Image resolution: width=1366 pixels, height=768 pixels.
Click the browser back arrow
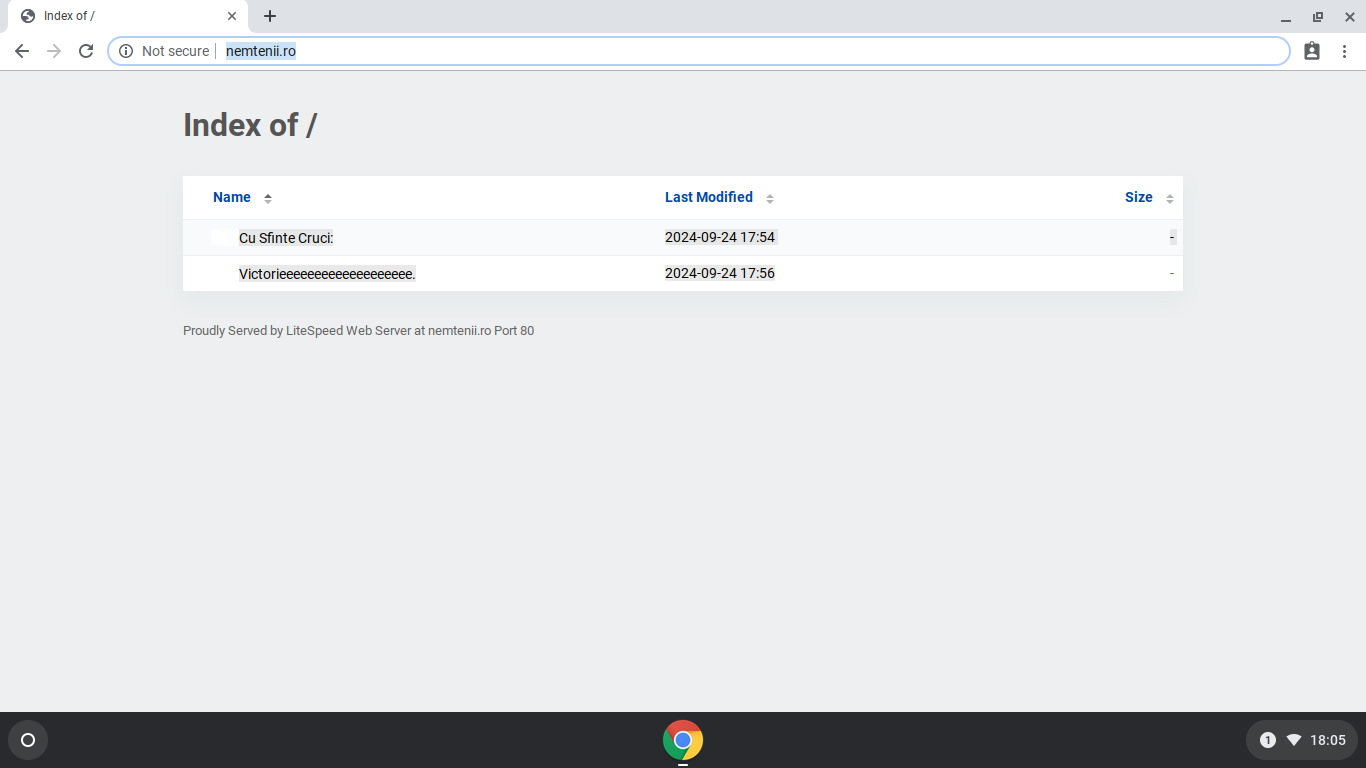click(22, 51)
